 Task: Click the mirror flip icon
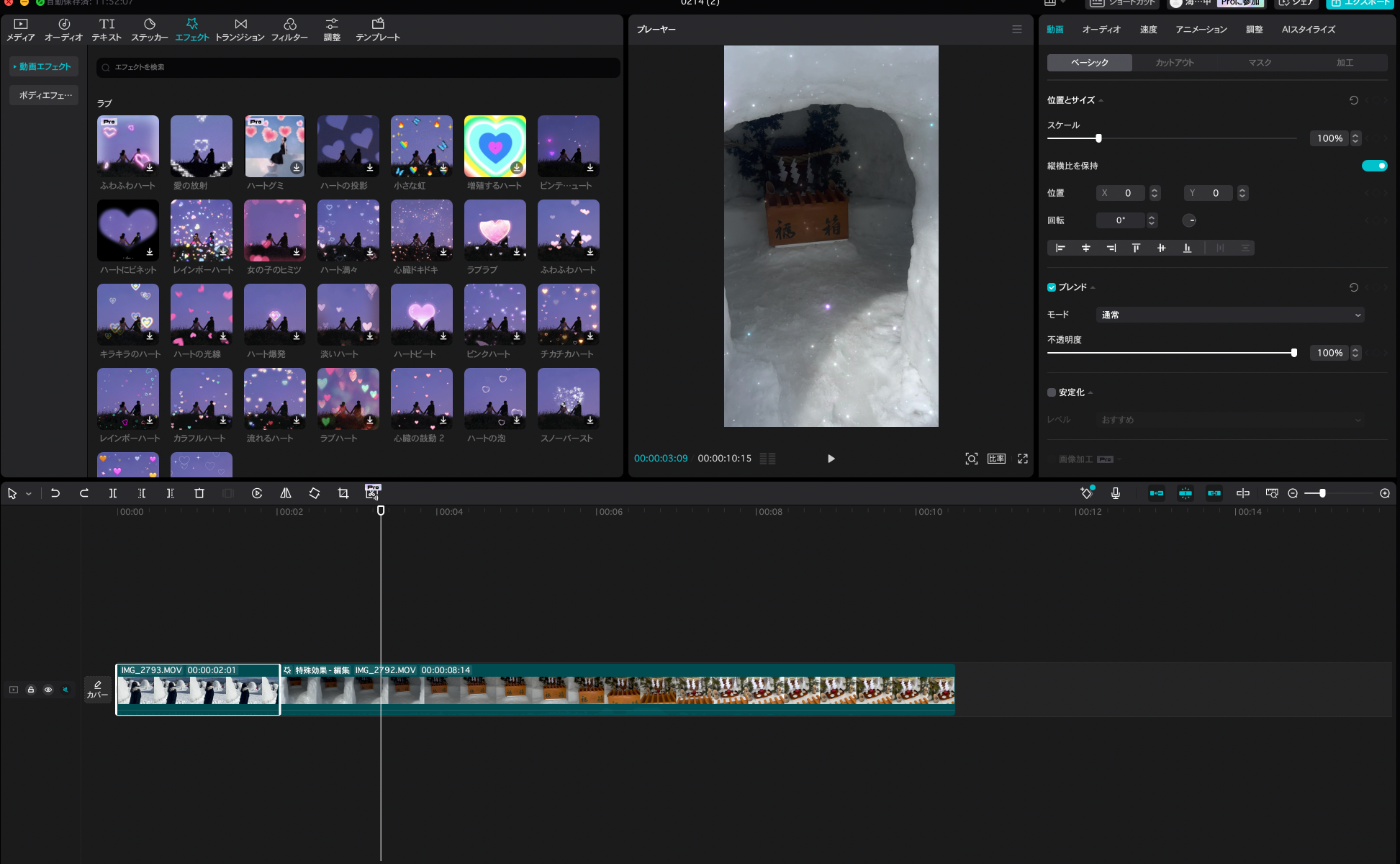(x=286, y=493)
